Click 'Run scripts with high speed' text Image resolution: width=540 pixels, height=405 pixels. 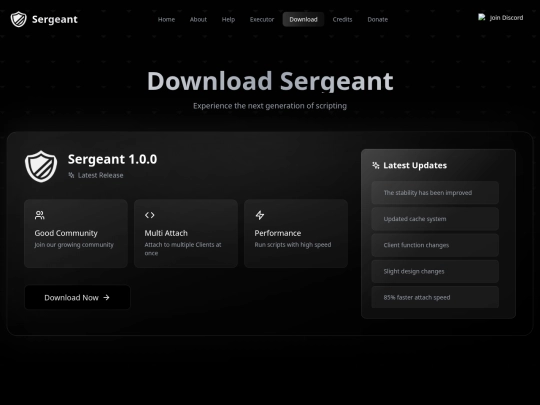coord(293,245)
